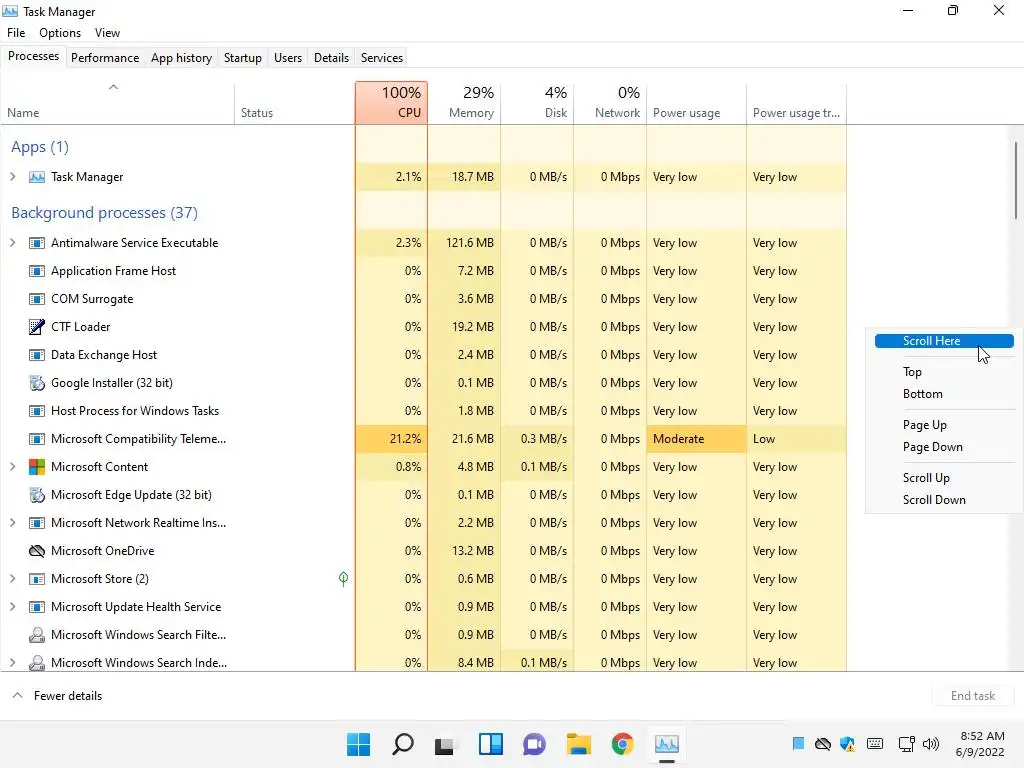Click the Host Process for Windows Tasks icon

(37, 411)
